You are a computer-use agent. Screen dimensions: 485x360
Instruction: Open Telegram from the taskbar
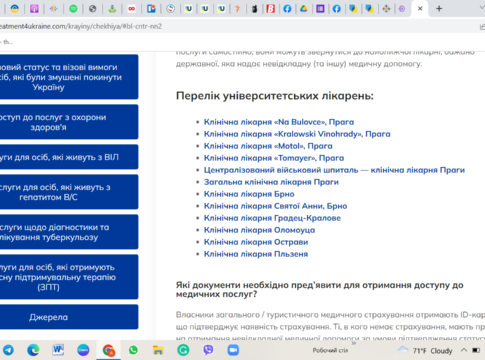[8, 350]
